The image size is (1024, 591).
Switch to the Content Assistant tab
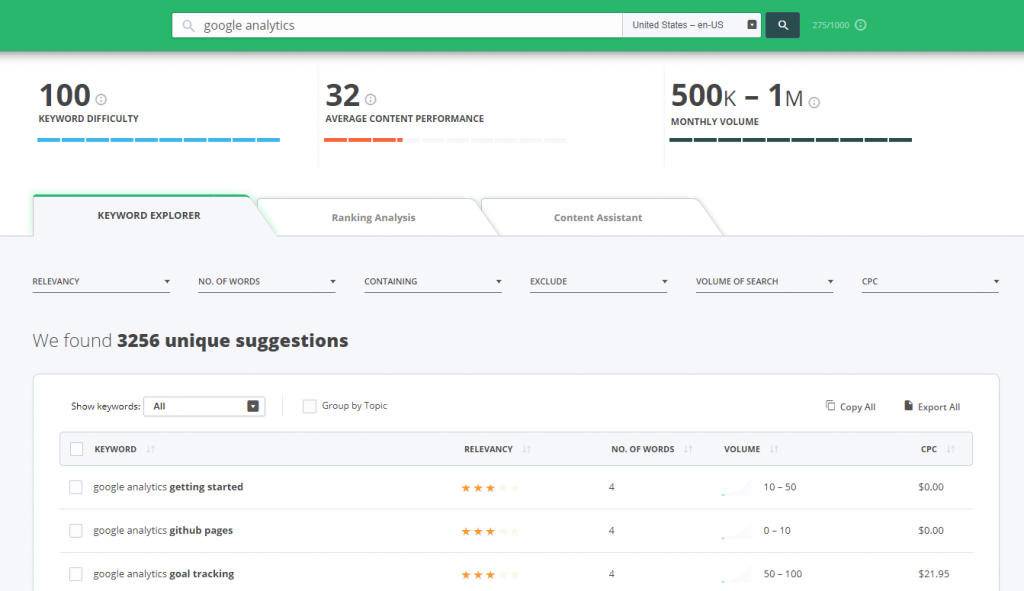pos(598,217)
